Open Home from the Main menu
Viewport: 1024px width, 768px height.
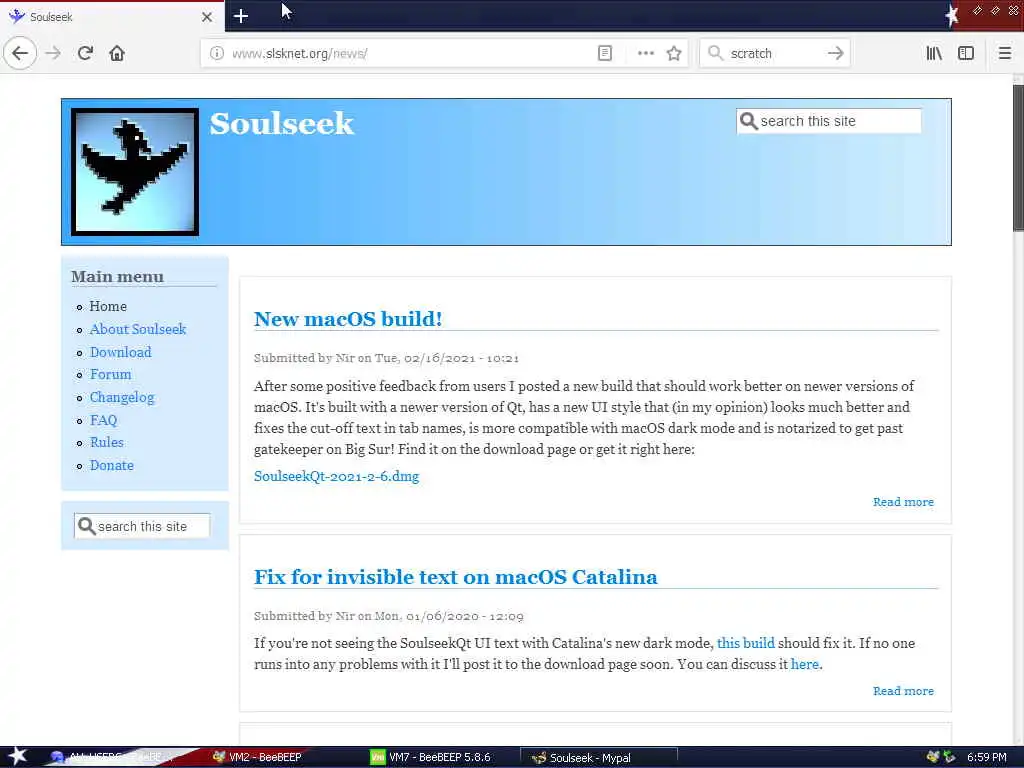108,306
